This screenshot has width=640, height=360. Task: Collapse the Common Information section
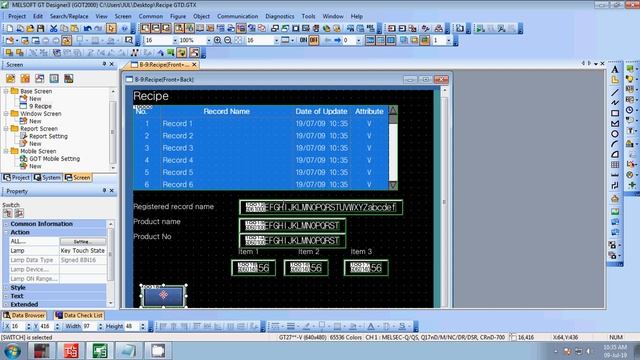pos(6,224)
